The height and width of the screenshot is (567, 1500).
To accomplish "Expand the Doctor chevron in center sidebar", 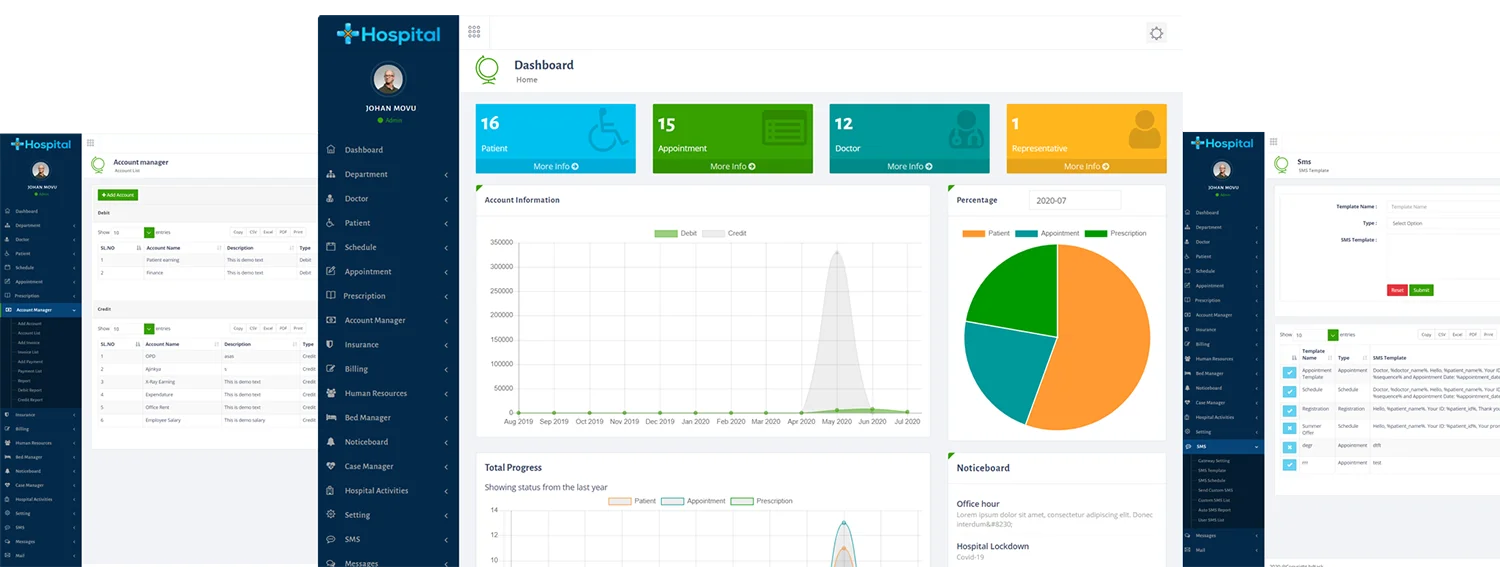I will coord(446,199).
